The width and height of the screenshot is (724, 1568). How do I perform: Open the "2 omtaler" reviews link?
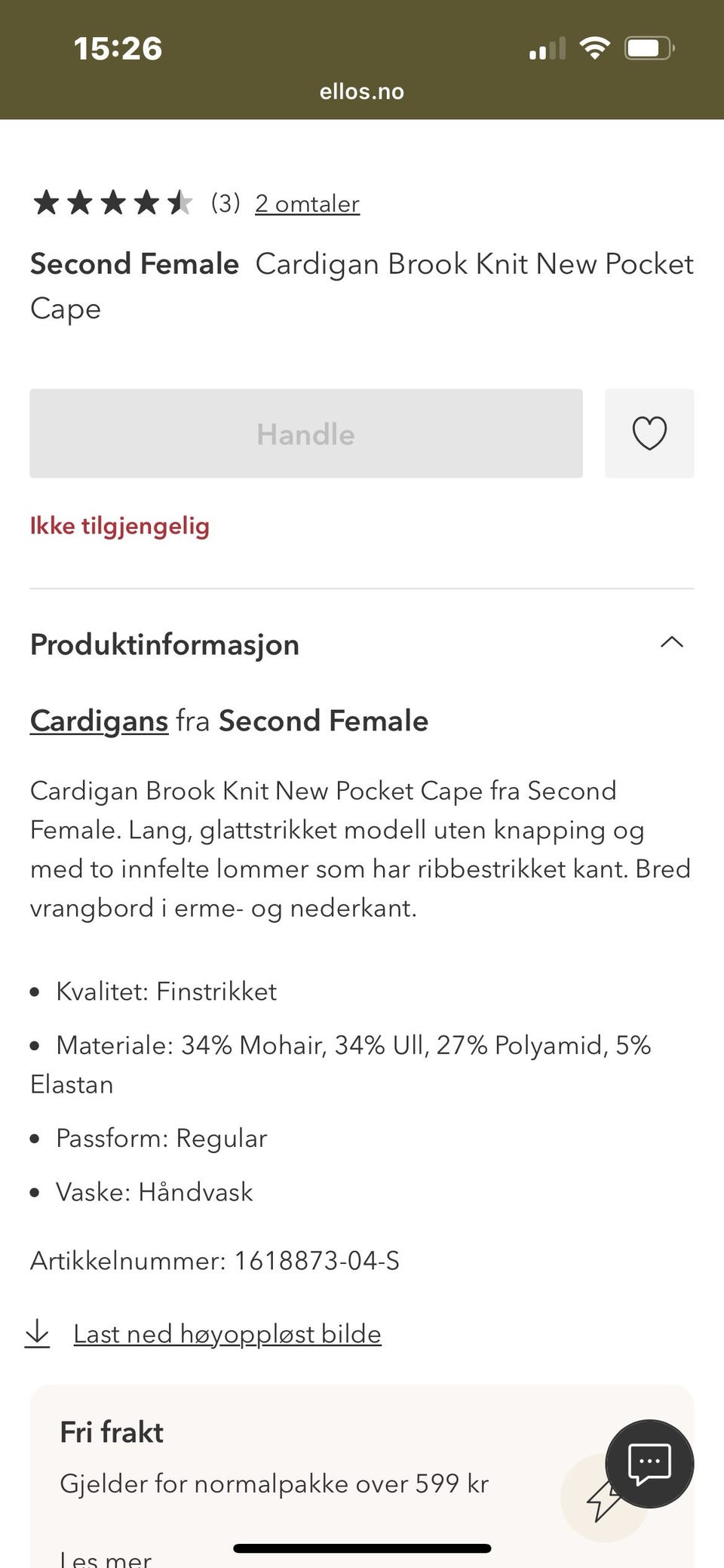[x=308, y=203]
